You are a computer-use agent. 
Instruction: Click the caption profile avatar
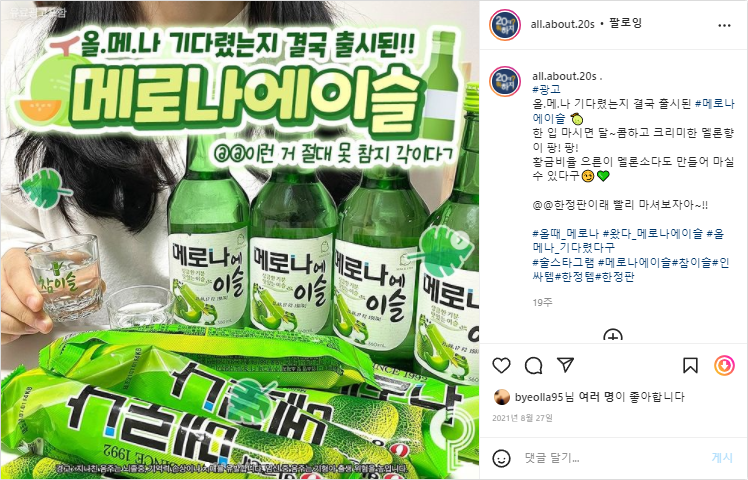coord(505,81)
